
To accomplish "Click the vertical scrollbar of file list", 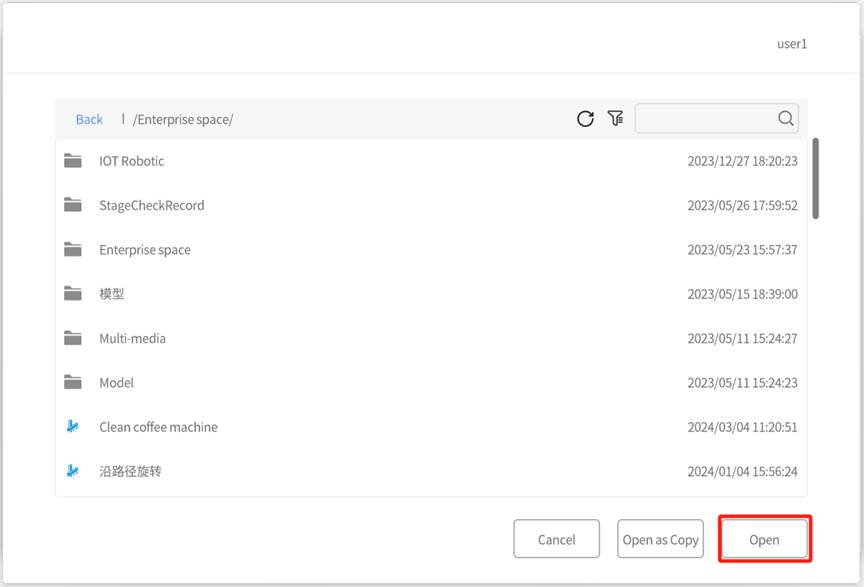I will point(816,178).
